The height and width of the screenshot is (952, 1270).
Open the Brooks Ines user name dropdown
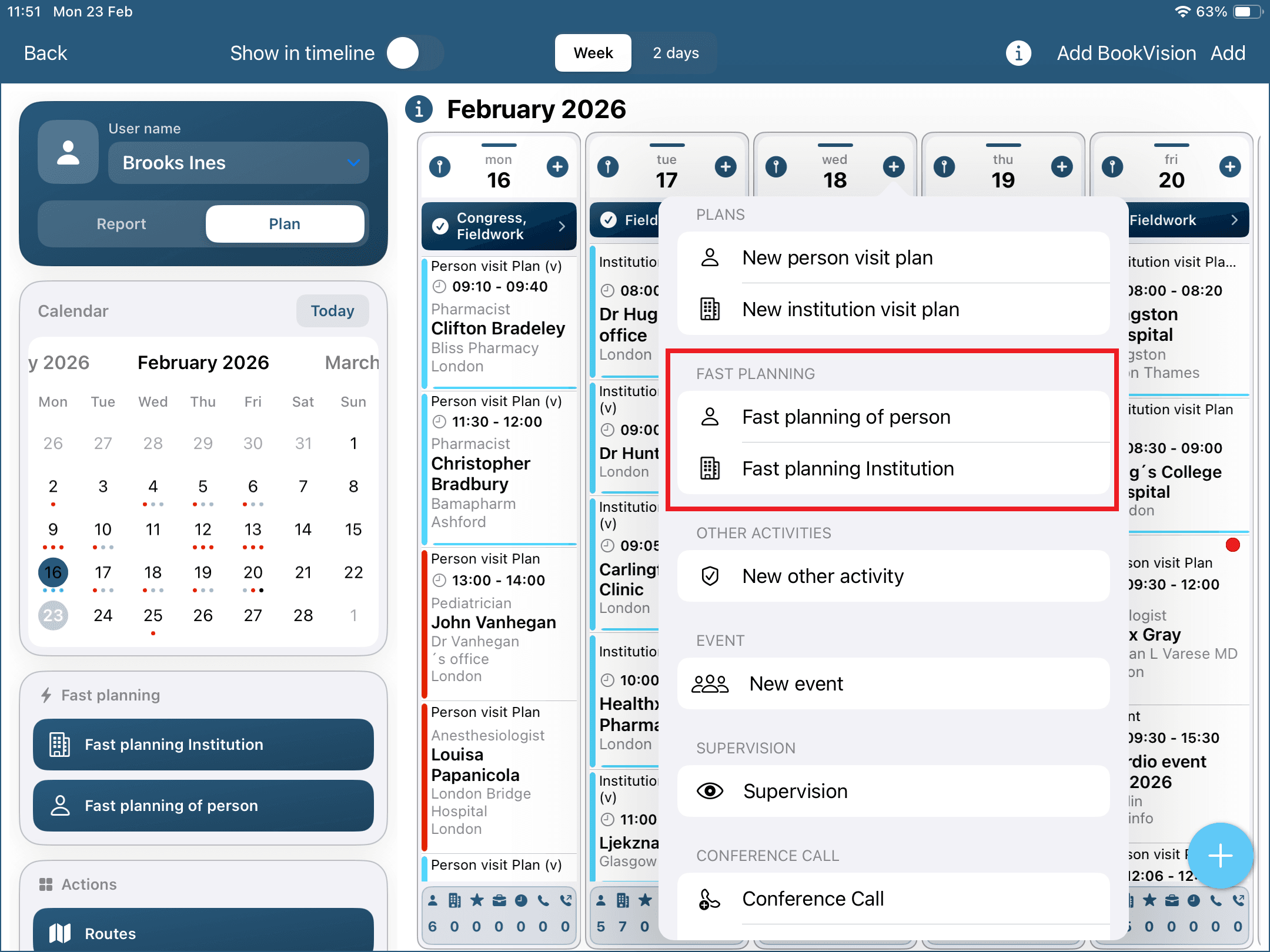[x=238, y=163]
